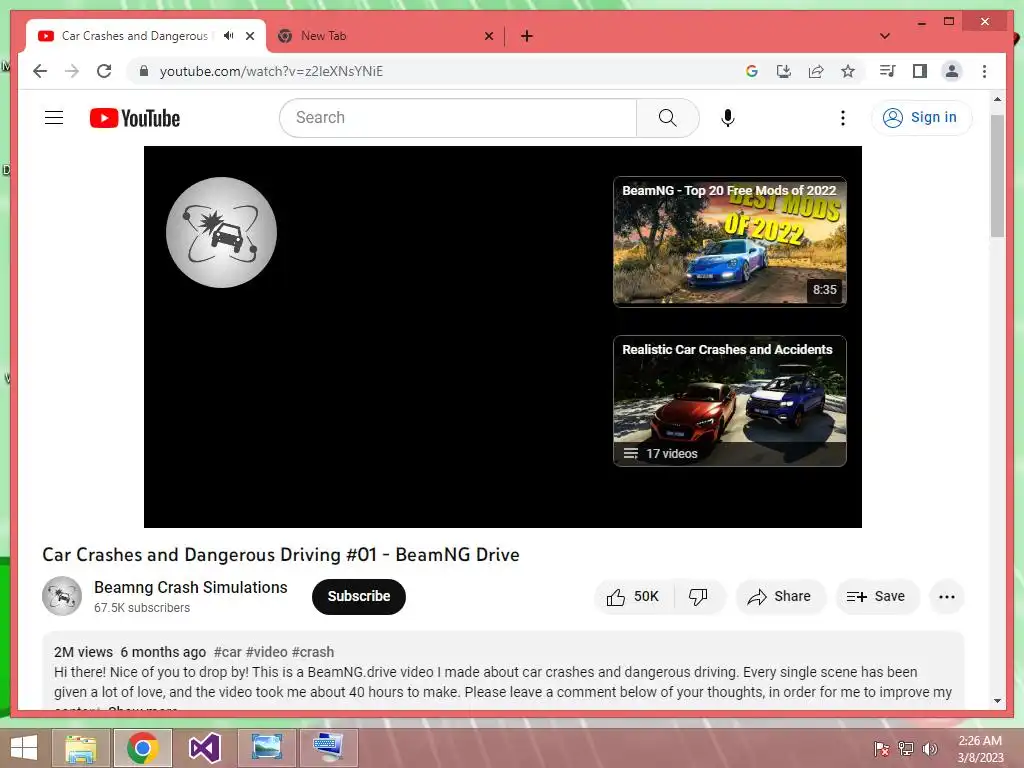This screenshot has width=1024, height=768.
Task: Select the Car Crashes and Dangerous tab
Action: [134, 36]
